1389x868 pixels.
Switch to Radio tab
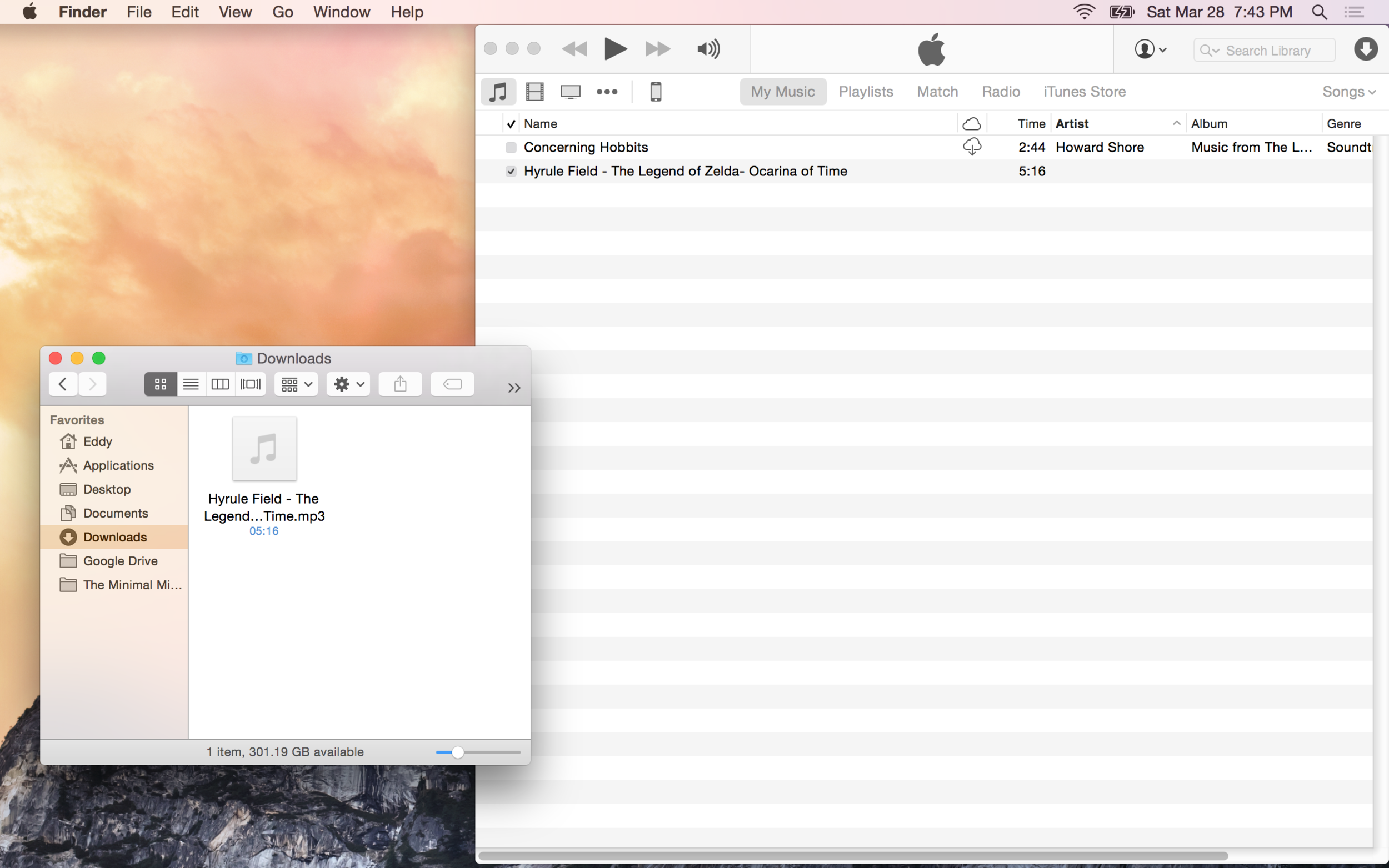pyautogui.click(x=1000, y=91)
